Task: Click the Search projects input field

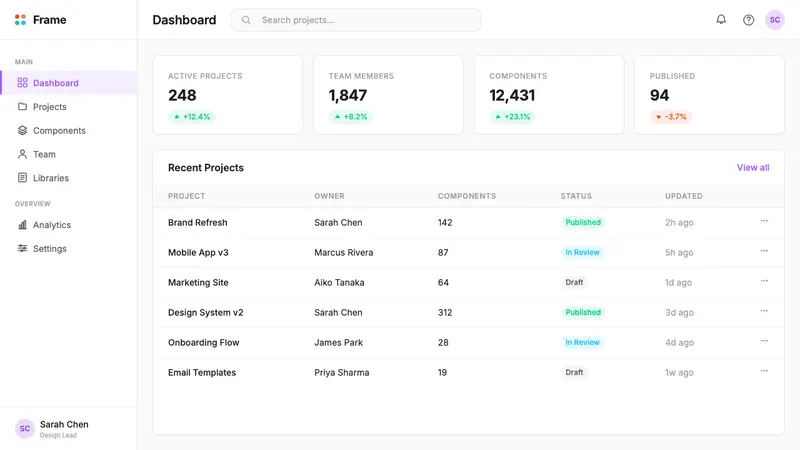Action: click(x=356, y=20)
